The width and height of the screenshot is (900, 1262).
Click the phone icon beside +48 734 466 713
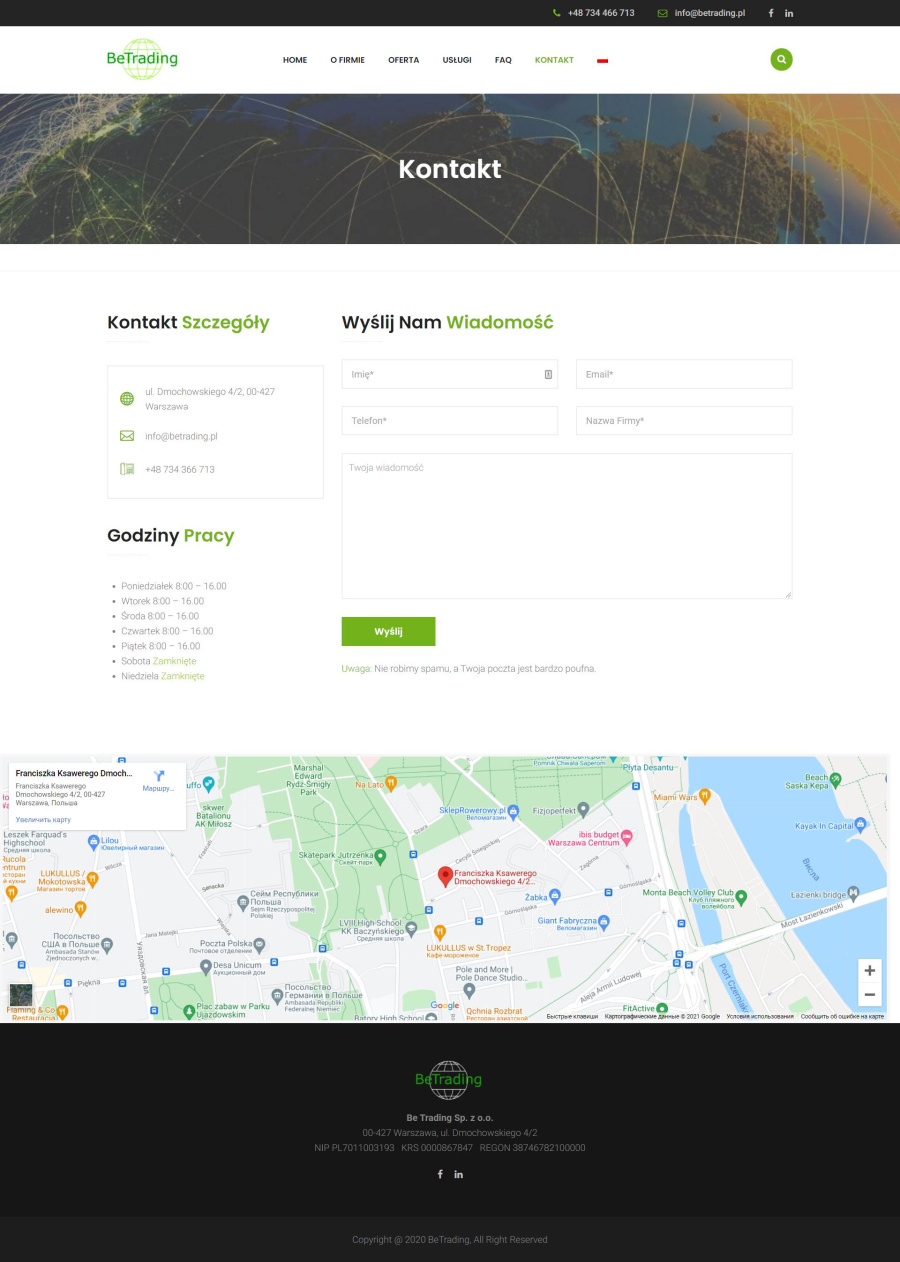tap(557, 13)
